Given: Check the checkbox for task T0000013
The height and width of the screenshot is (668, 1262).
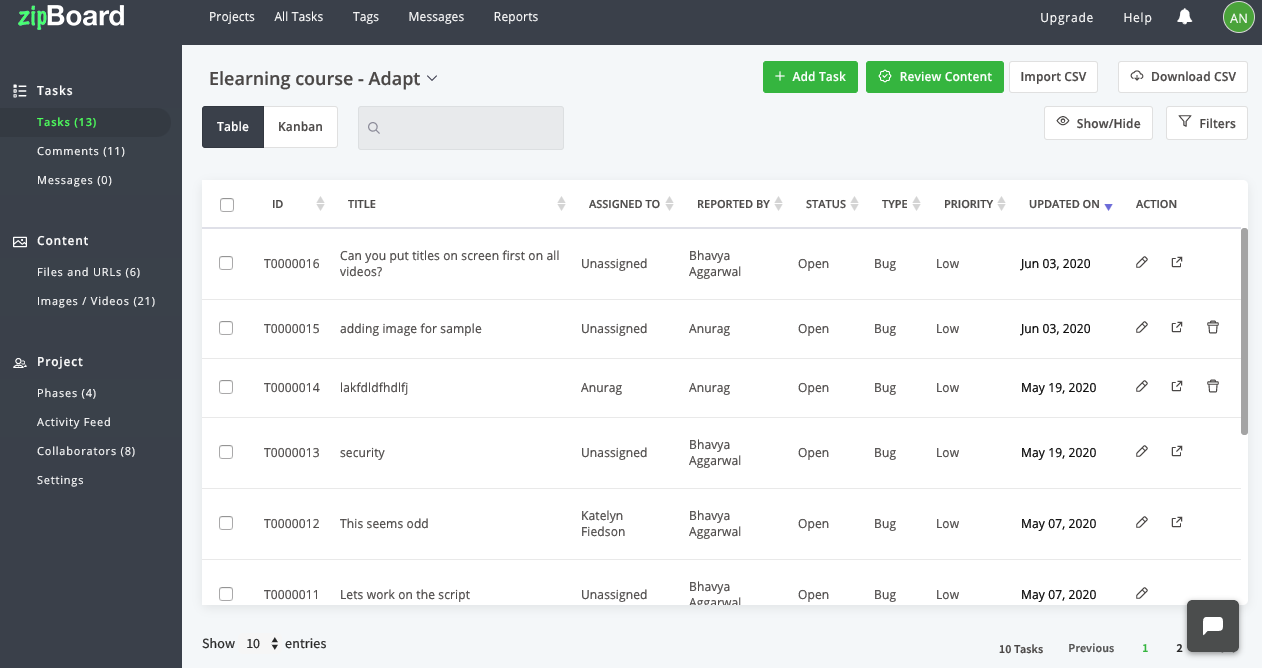Looking at the screenshot, I should [226, 452].
